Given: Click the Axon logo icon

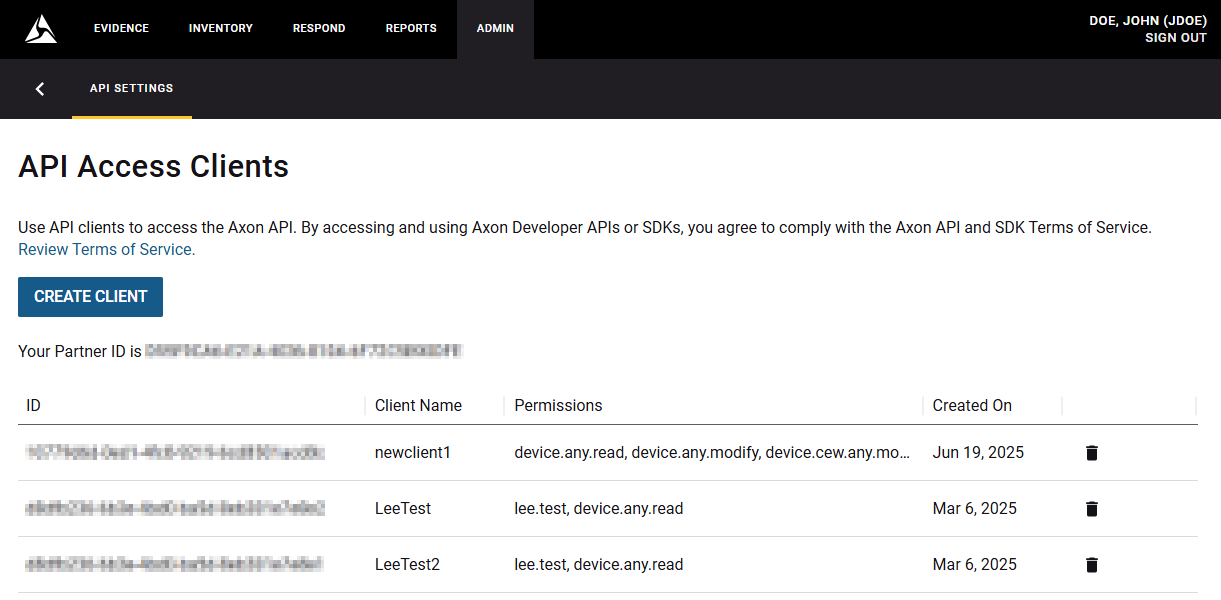Looking at the screenshot, I should [41, 29].
